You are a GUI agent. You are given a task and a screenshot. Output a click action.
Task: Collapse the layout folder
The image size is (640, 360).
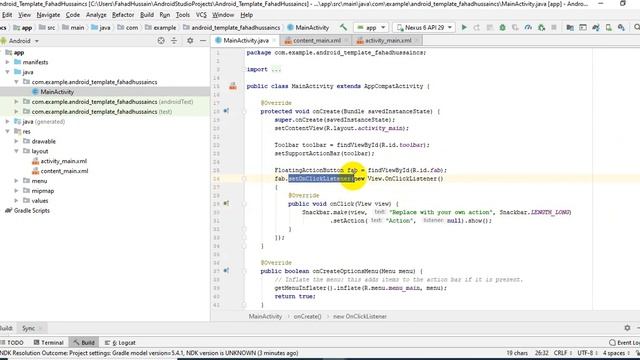coord(16,151)
